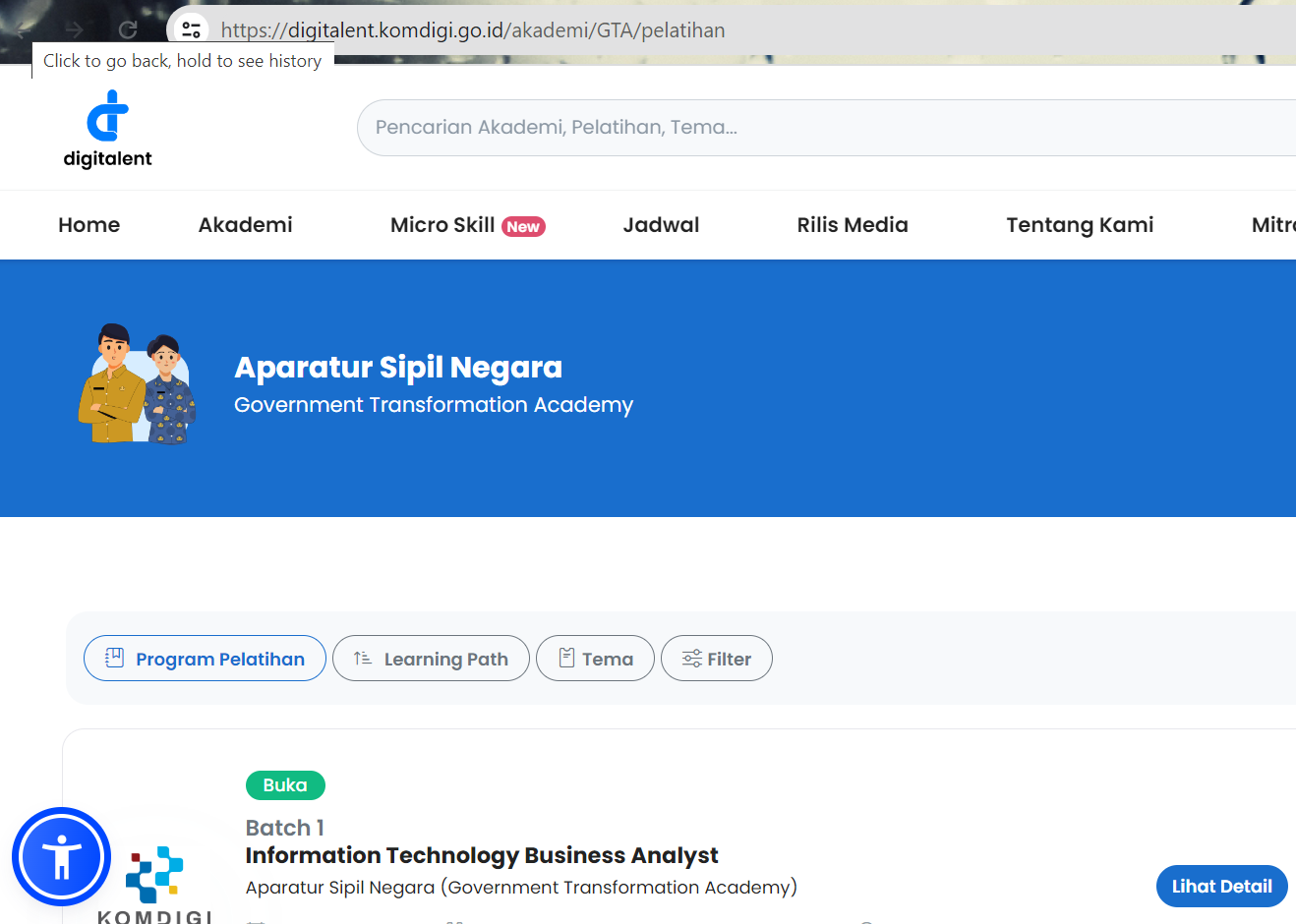Switch to the Learning Path tab

[x=431, y=659]
